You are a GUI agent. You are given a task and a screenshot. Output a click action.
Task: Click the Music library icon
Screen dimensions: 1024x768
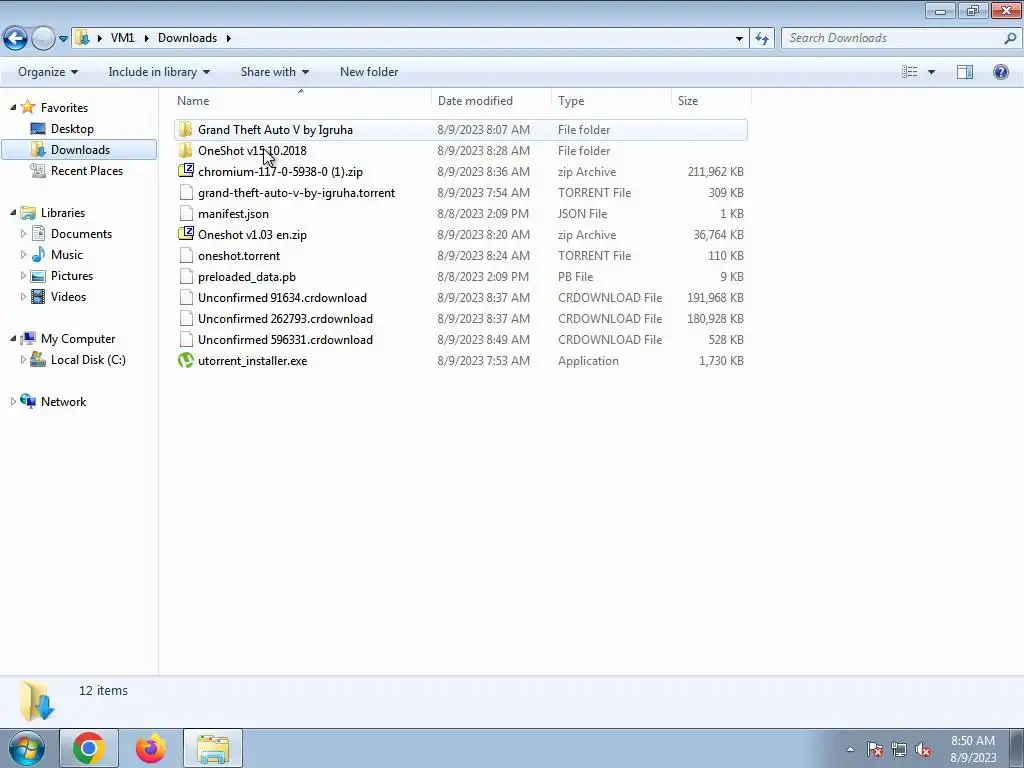tap(39, 254)
